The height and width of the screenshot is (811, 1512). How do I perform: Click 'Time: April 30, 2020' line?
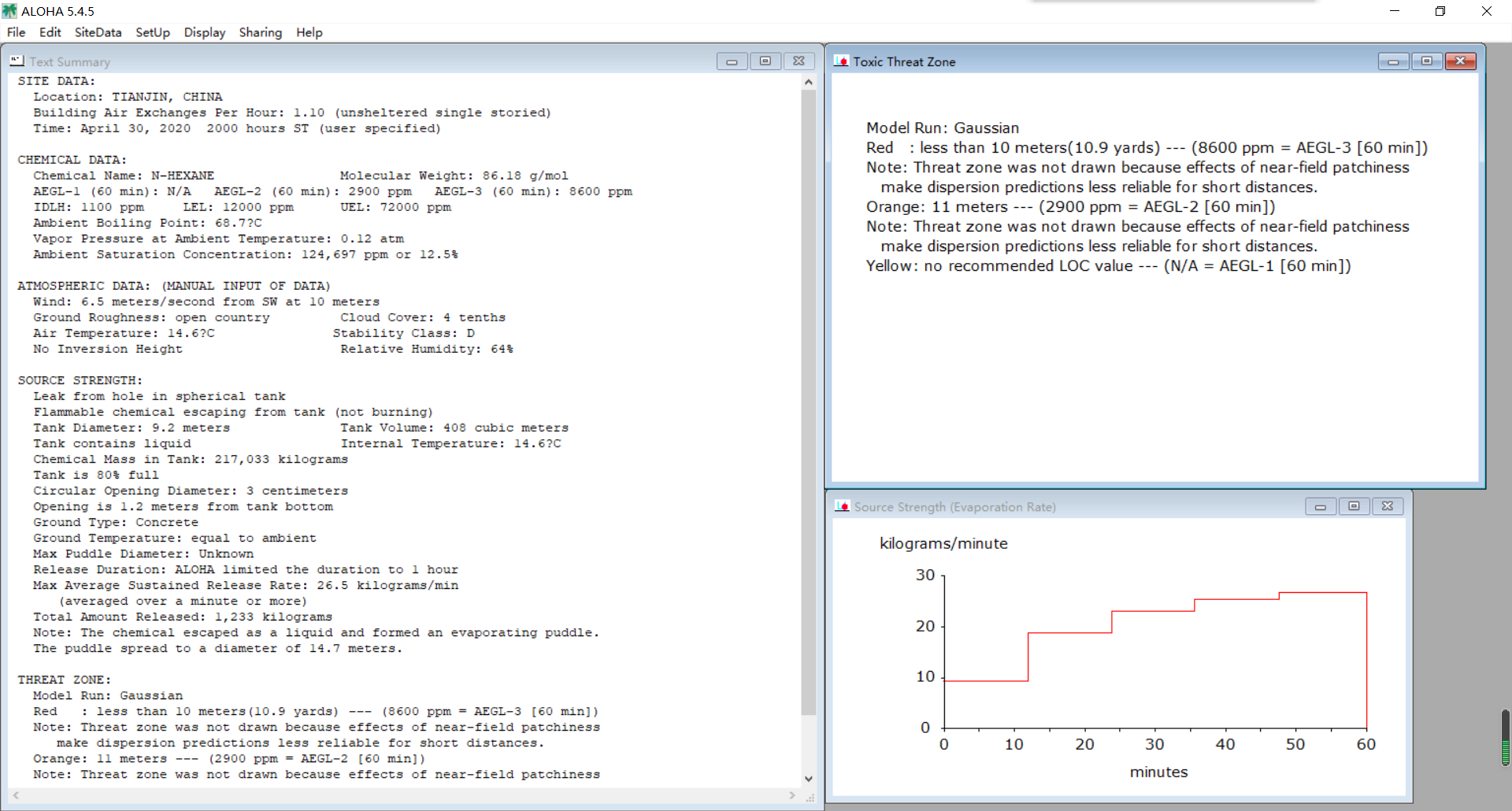237,128
